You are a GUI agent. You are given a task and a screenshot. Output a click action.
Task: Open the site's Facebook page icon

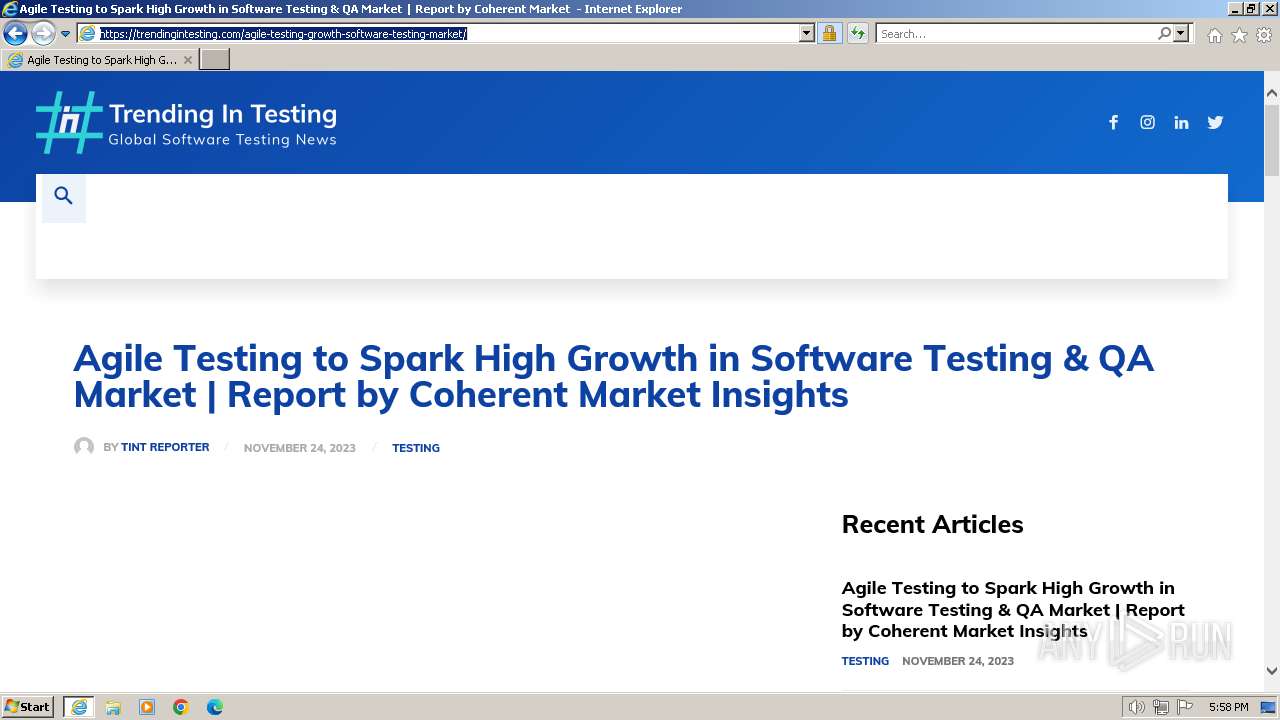1113,122
